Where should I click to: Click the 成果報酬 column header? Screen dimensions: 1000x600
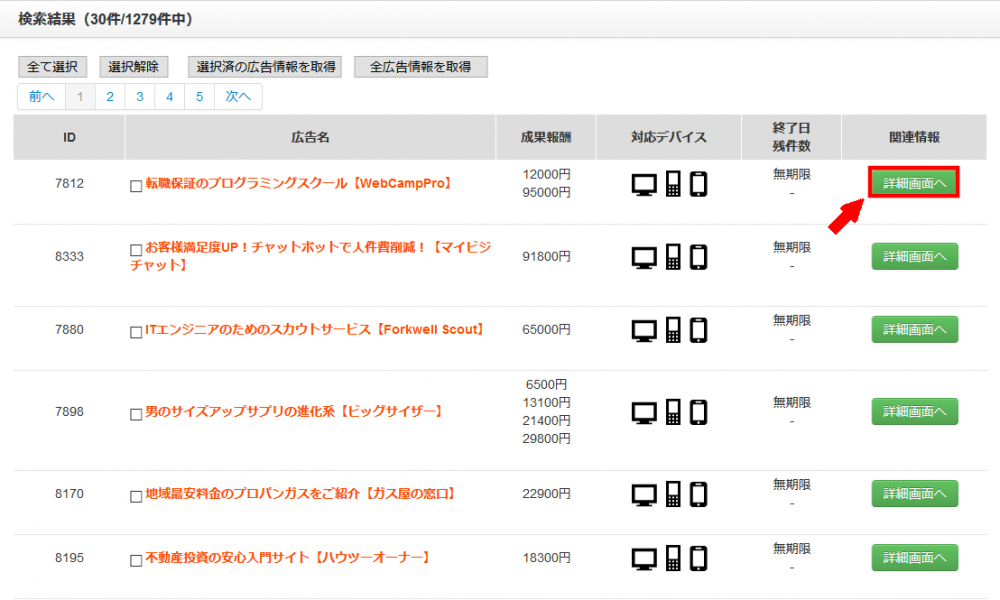click(x=546, y=137)
